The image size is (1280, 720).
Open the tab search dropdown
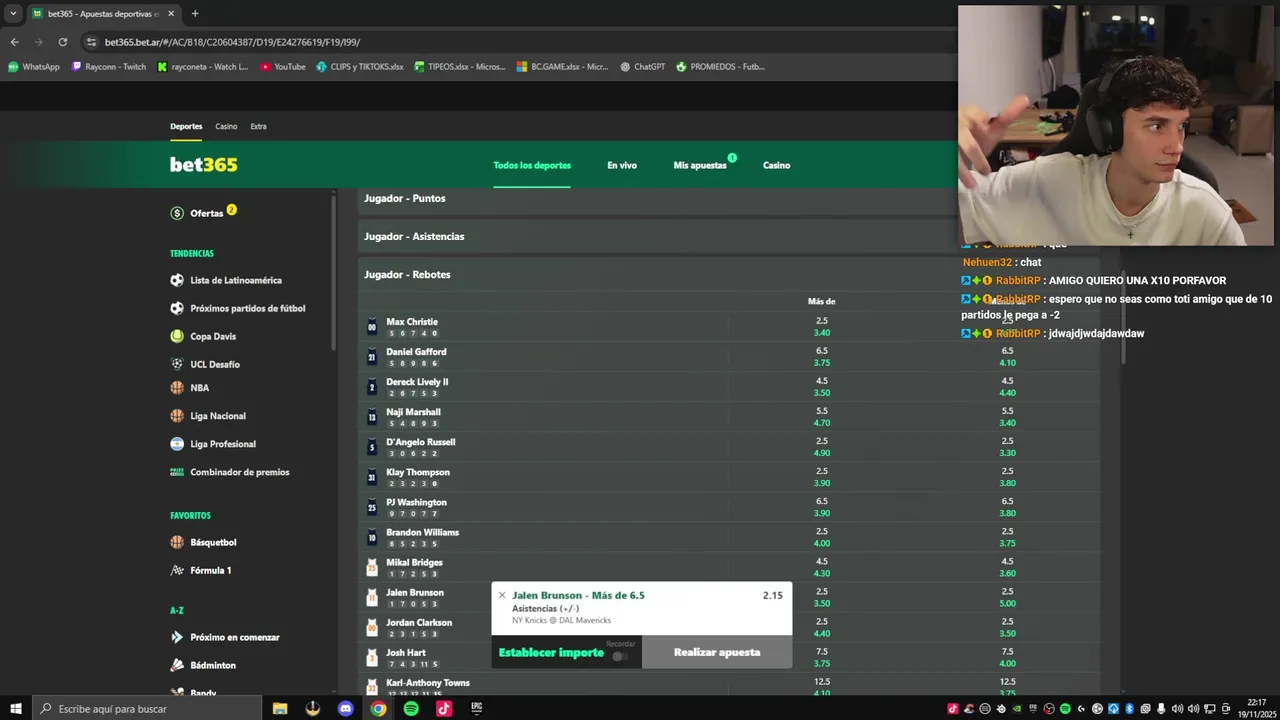13,14
